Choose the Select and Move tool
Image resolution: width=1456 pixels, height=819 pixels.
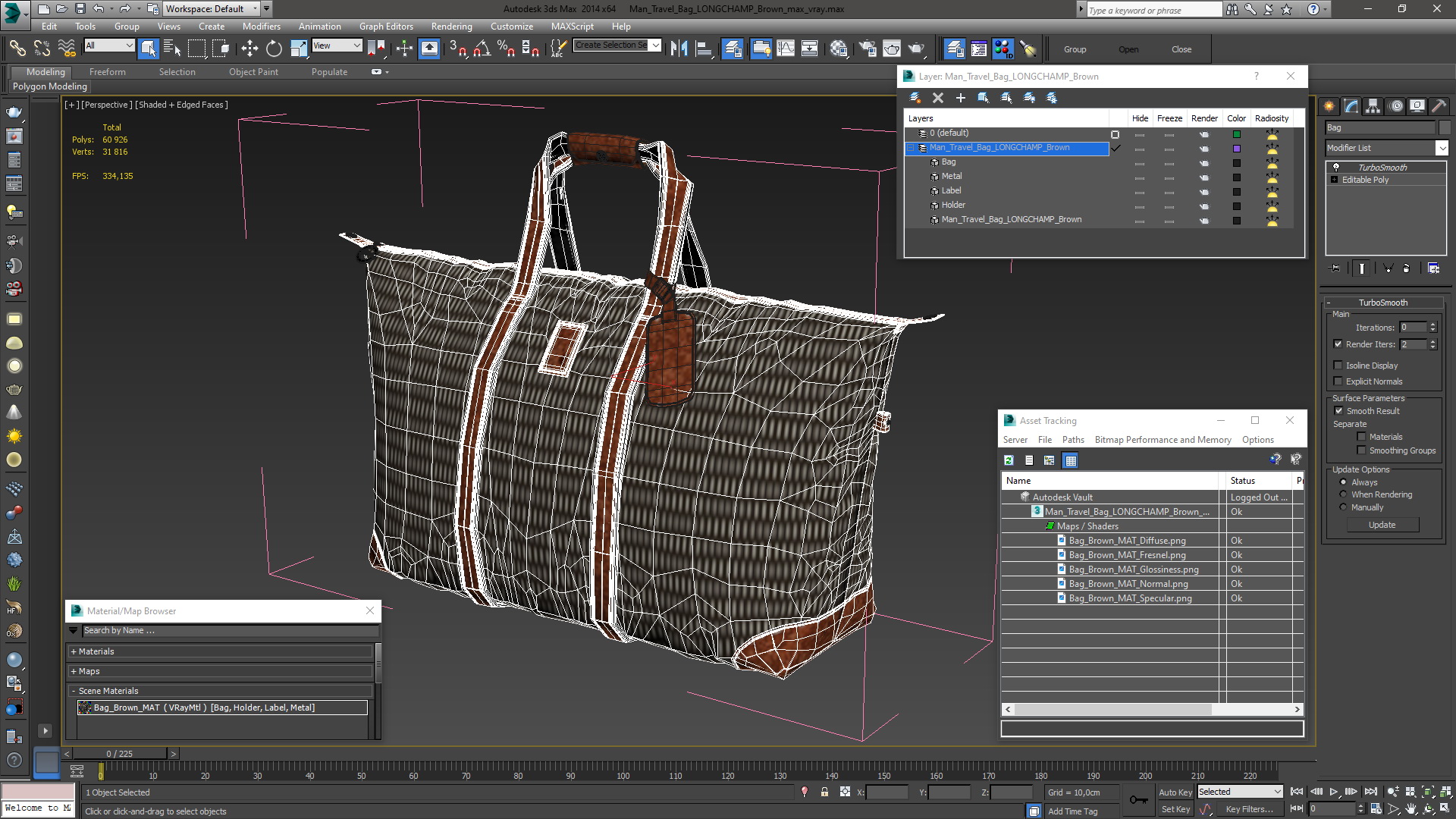(x=249, y=49)
